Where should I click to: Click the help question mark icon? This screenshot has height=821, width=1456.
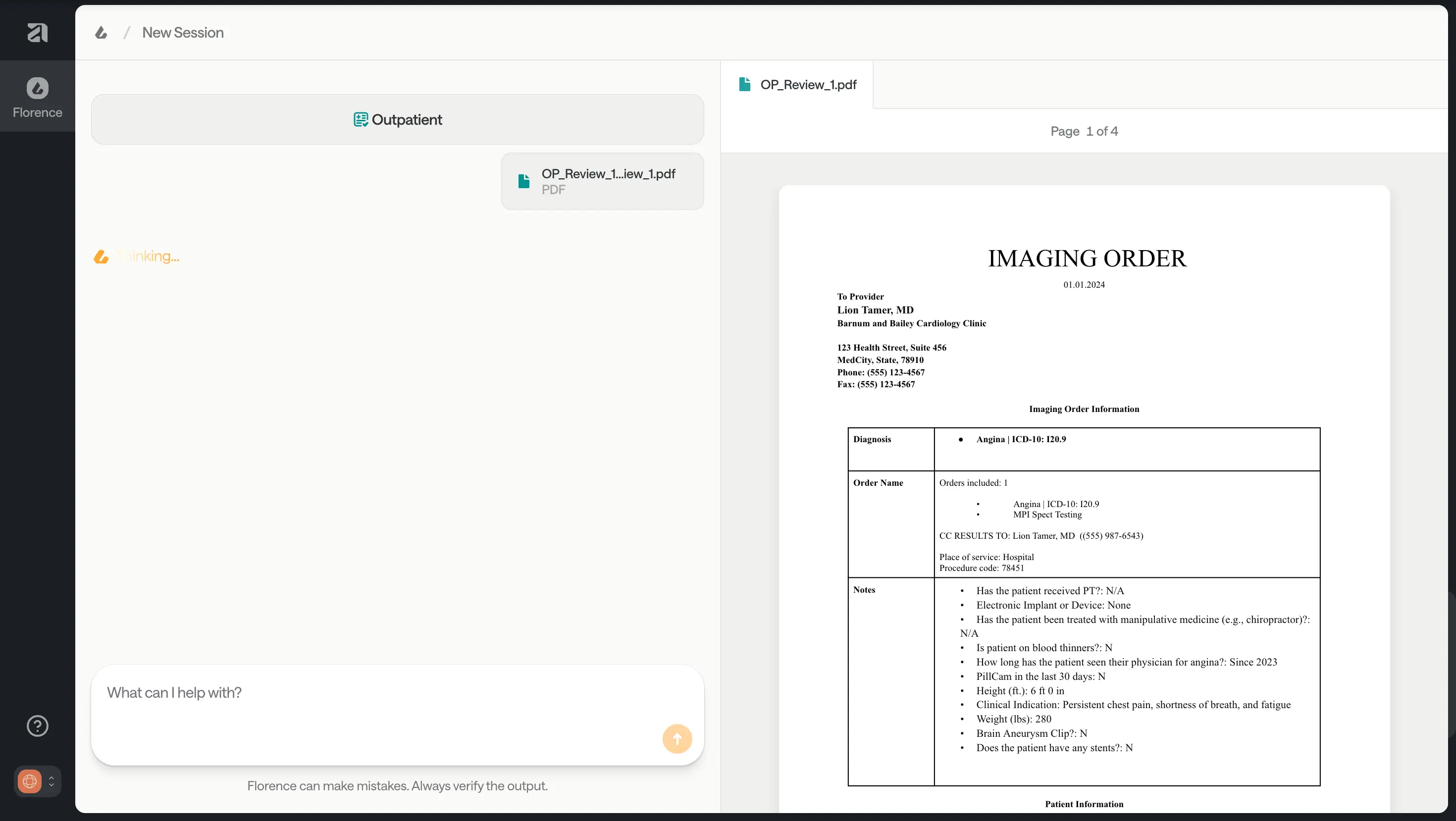37,725
